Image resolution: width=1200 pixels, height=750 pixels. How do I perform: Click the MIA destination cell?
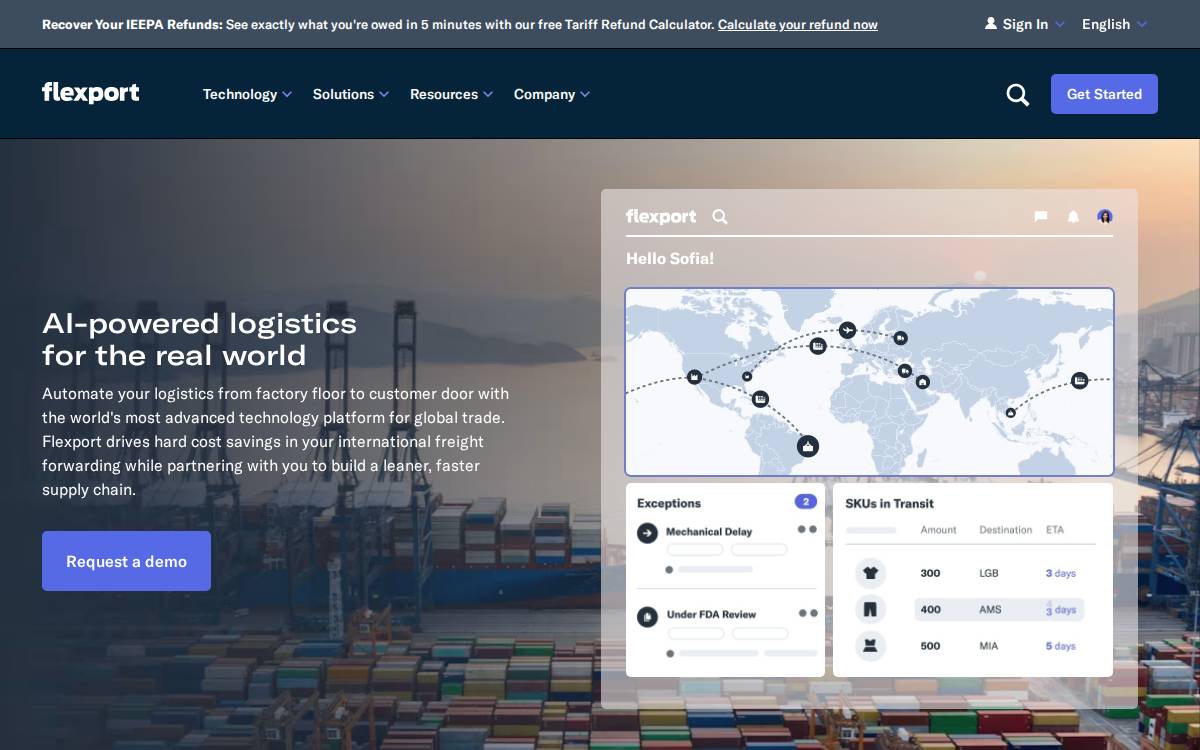click(988, 646)
